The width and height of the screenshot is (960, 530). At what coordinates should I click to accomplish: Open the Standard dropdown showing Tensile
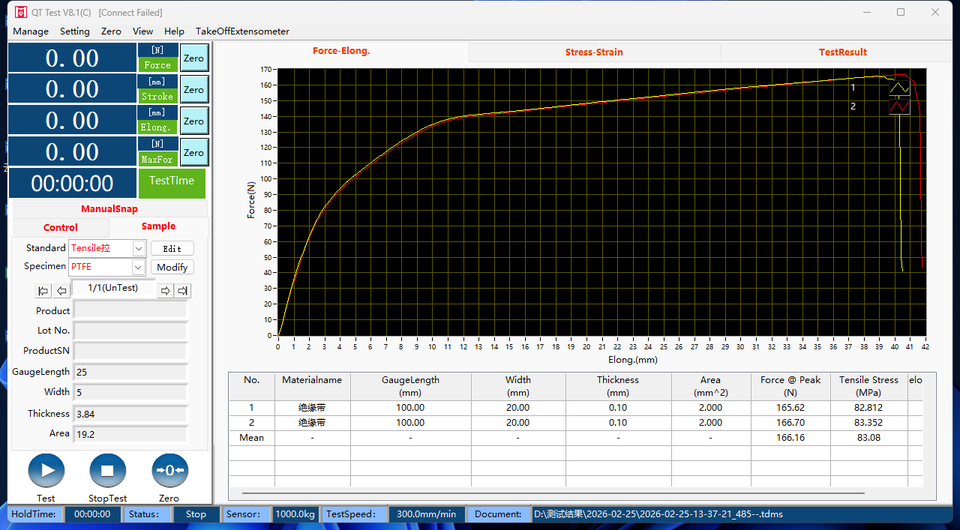click(x=107, y=248)
